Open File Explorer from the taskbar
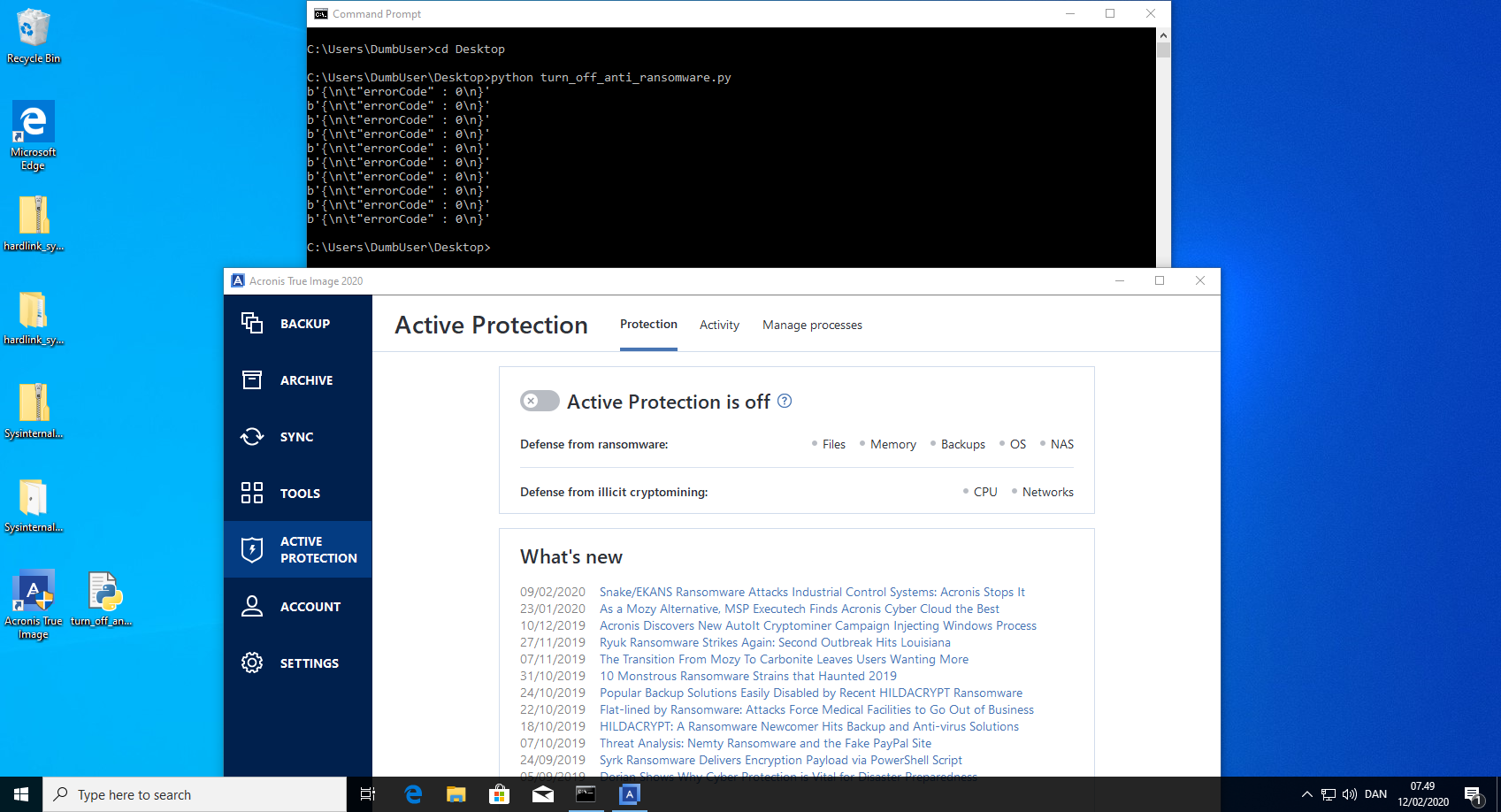The height and width of the screenshot is (812, 1501). 456,794
